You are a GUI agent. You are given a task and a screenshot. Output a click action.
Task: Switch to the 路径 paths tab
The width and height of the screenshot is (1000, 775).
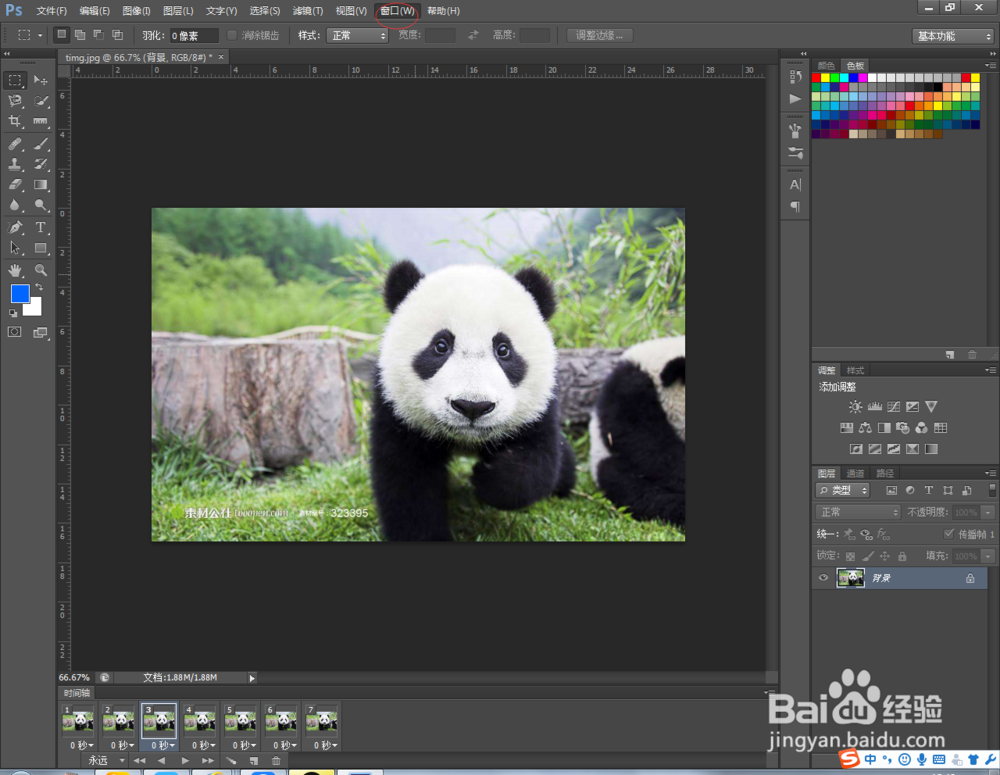885,473
